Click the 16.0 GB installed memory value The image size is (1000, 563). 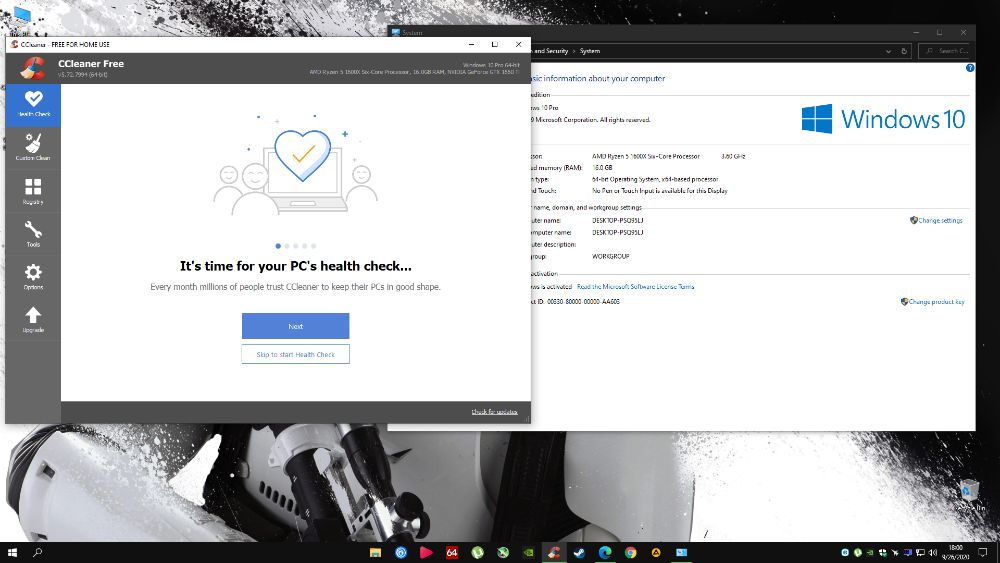click(x=602, y=168)
